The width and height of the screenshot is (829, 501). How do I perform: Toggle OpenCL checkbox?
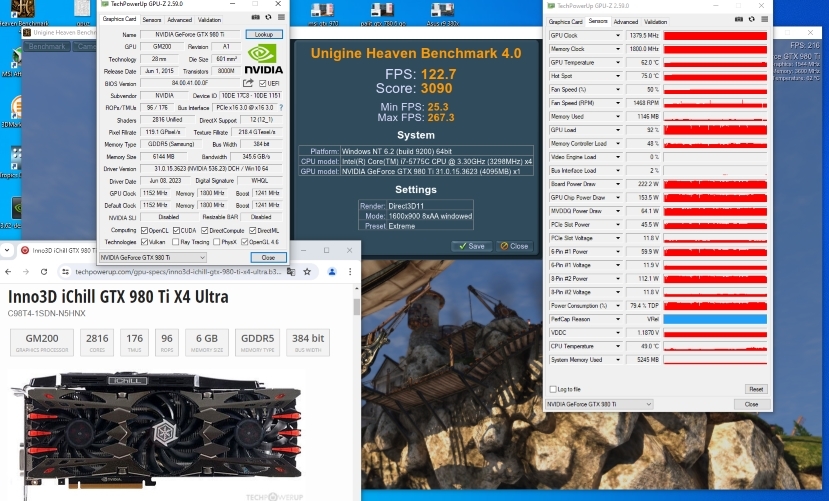coord(144,230)
